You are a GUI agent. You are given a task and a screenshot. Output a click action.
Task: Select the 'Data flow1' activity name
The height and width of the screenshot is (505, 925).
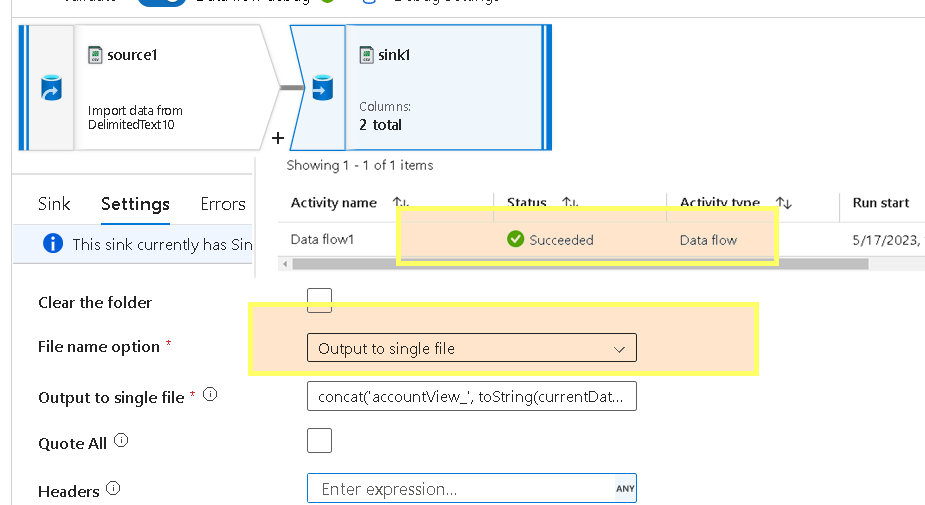click(322, 239)
